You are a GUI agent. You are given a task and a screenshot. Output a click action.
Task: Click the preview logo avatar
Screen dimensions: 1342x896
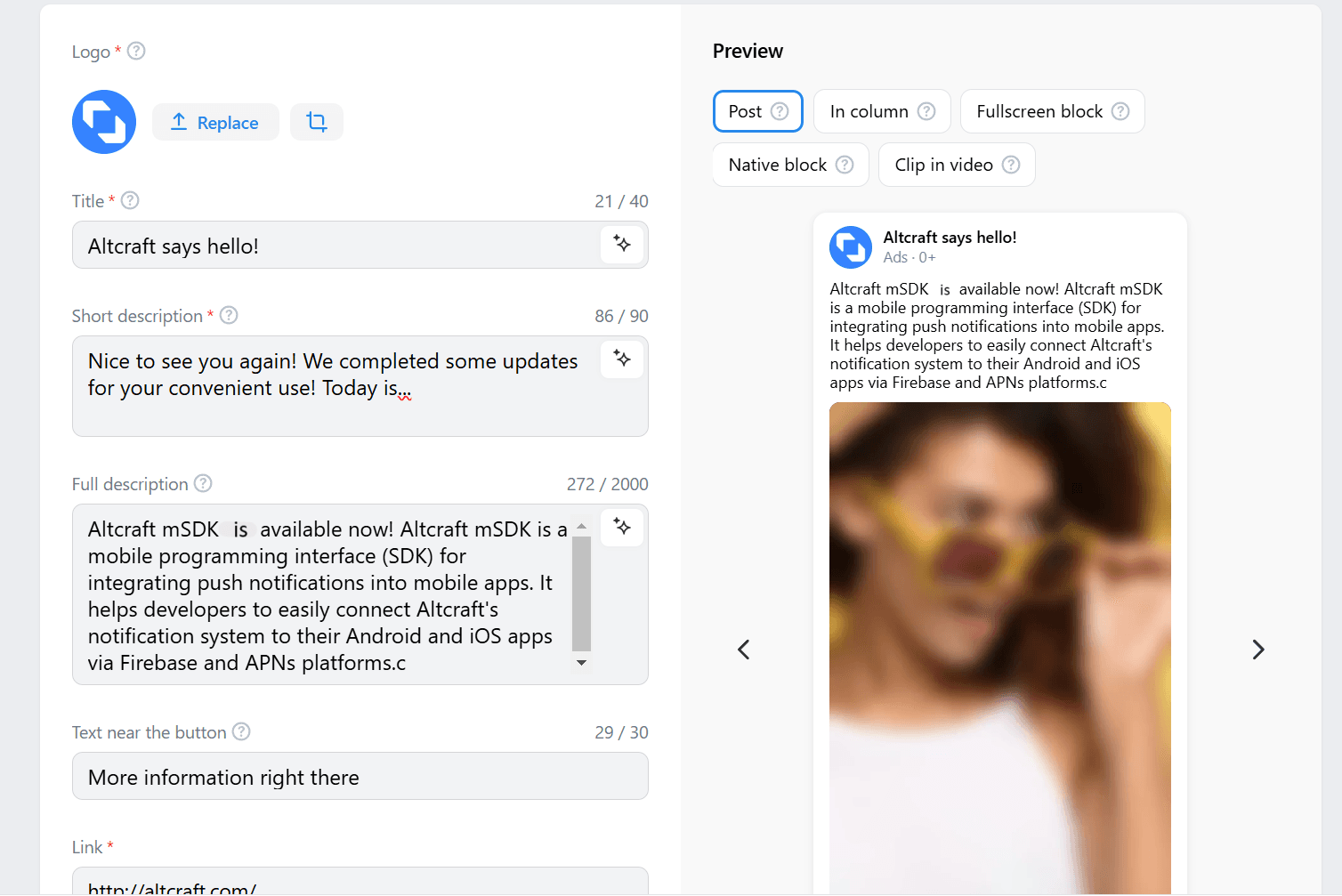[851, 247]
